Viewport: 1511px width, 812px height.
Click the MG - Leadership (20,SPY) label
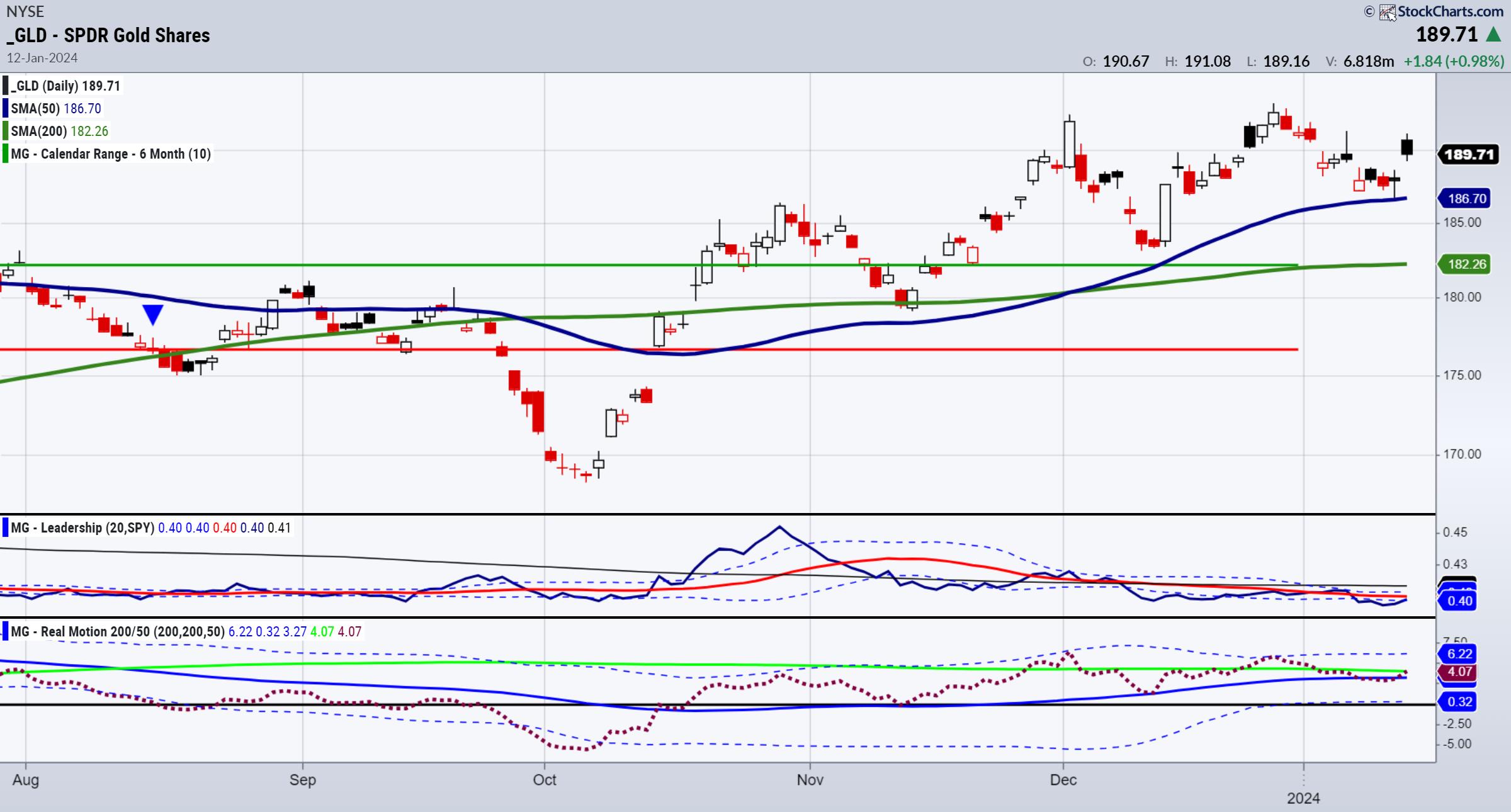point(82,527)
